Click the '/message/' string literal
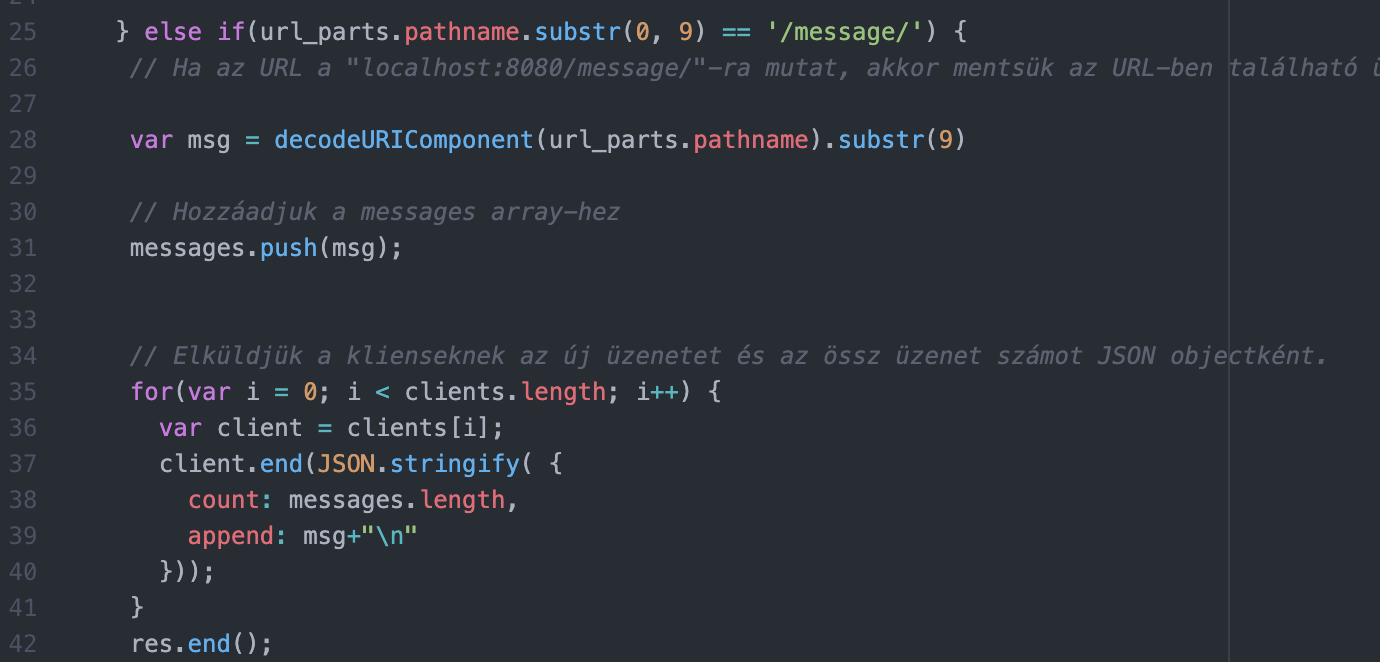Image resolution: width=1380 pixels, height=662 pixels. [844, 32]
